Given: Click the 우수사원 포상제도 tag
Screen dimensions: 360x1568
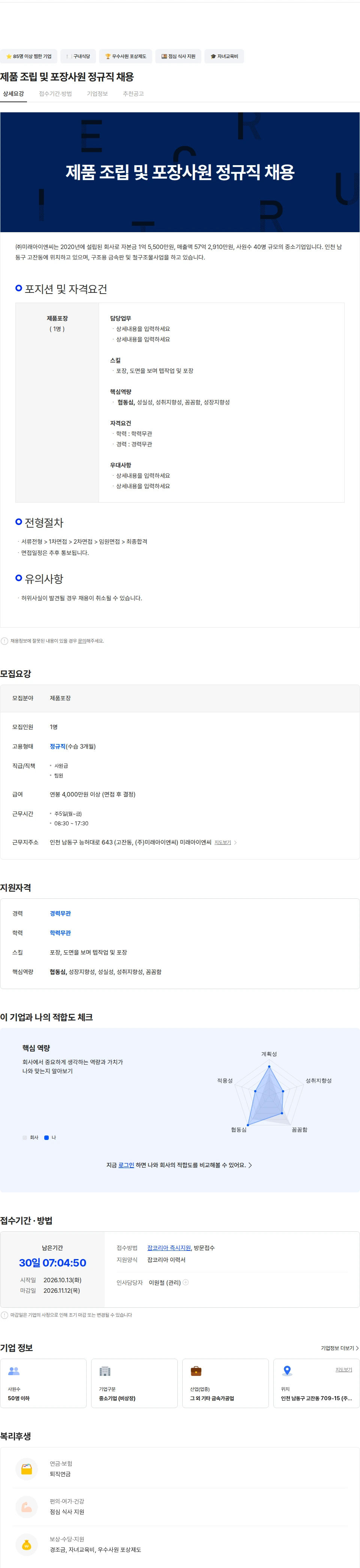Looking at the screenshot, I should (126, 57).
